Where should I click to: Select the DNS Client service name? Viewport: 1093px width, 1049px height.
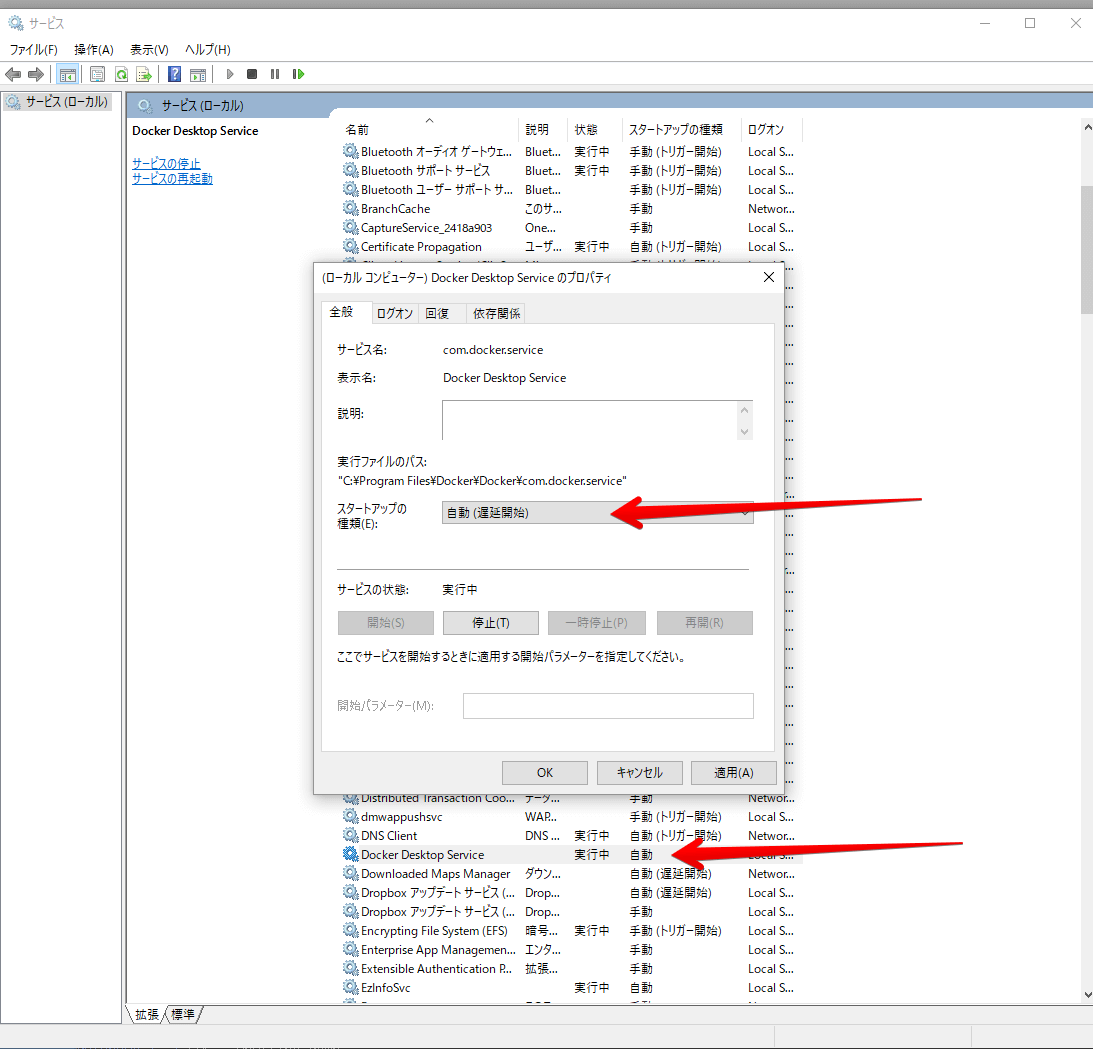[x=389, y=835]
